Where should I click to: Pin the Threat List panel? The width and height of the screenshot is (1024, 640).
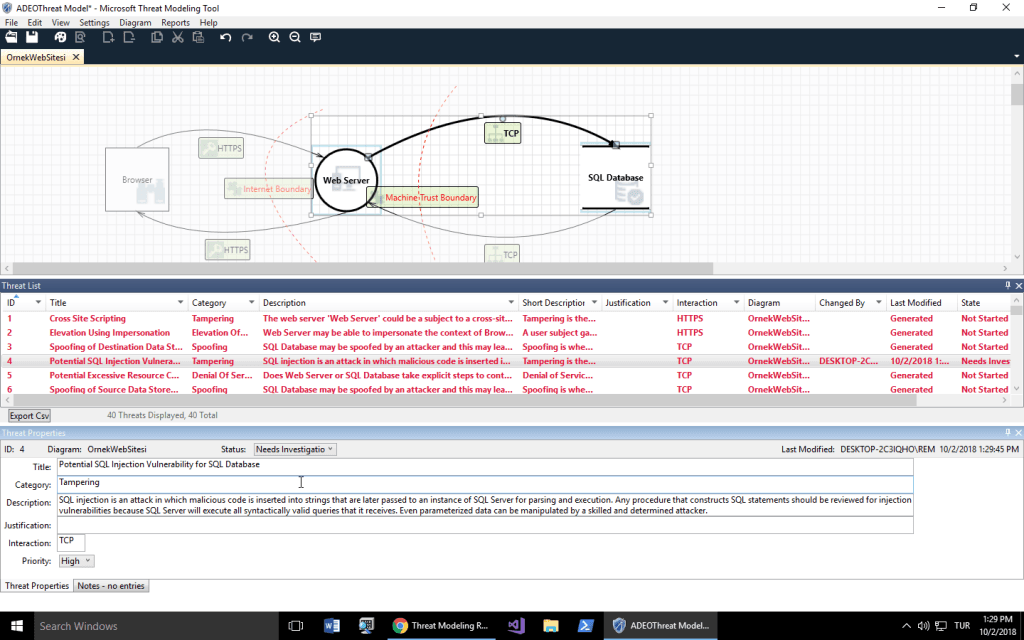(x=1008, y=285)
